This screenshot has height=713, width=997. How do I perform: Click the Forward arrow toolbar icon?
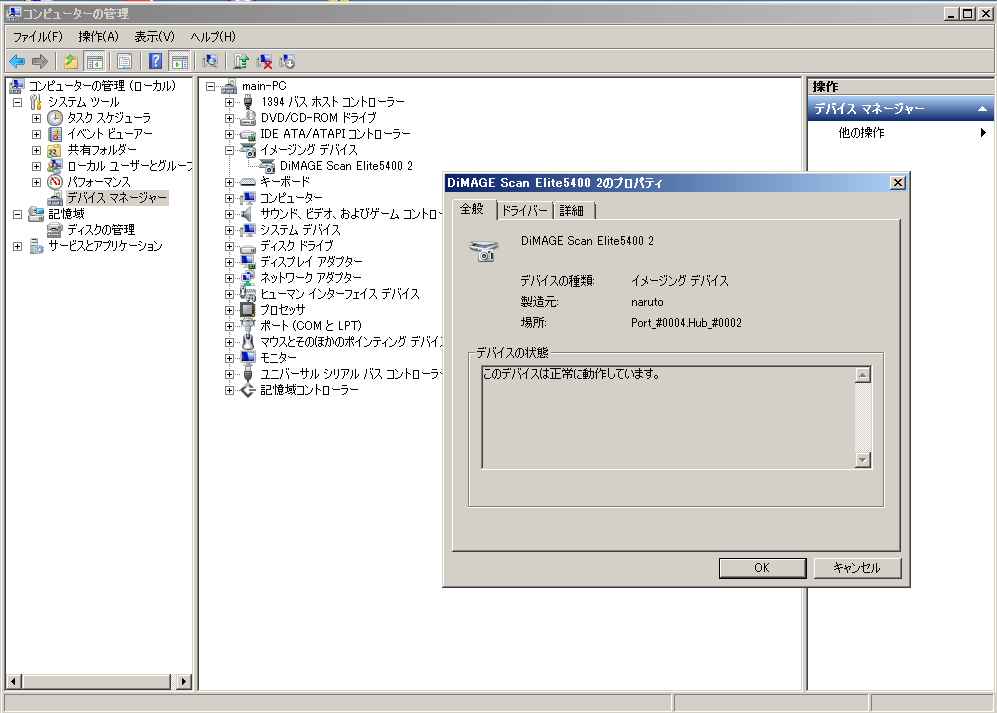[40, 62]
